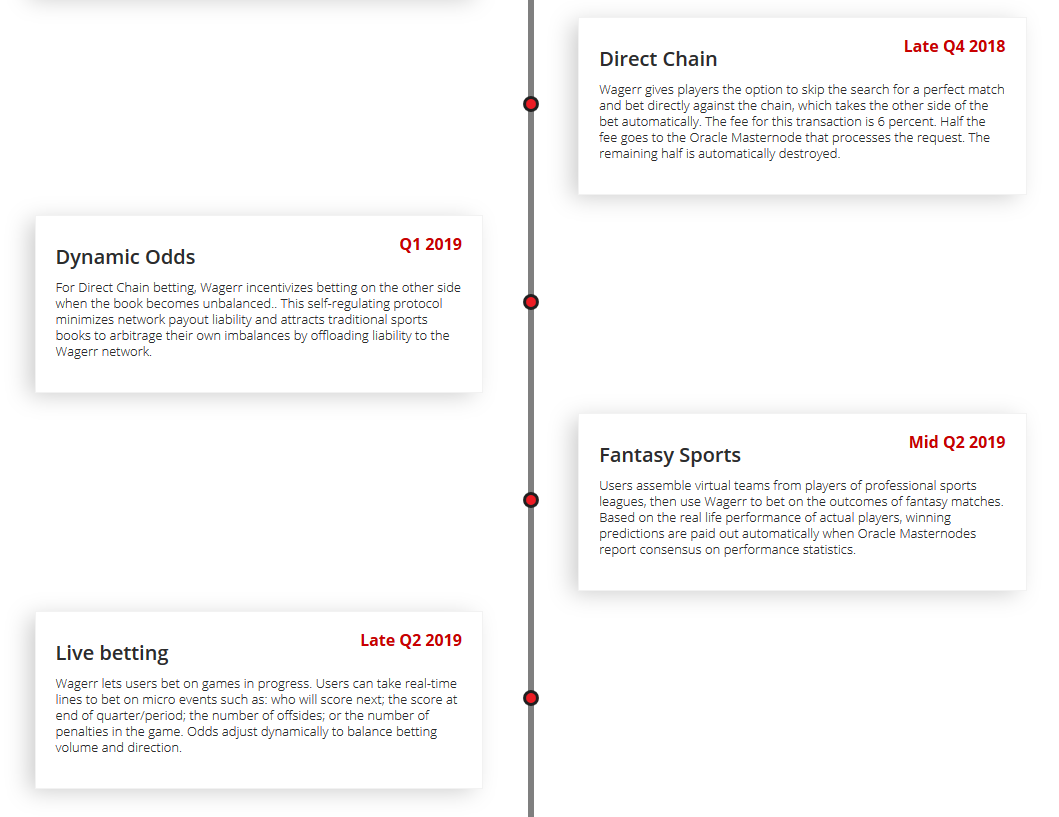1059x817 pixels.
Task: Click the red timeline dot beside Live betting
Action: pyautogui.click(x=531, y=697)
